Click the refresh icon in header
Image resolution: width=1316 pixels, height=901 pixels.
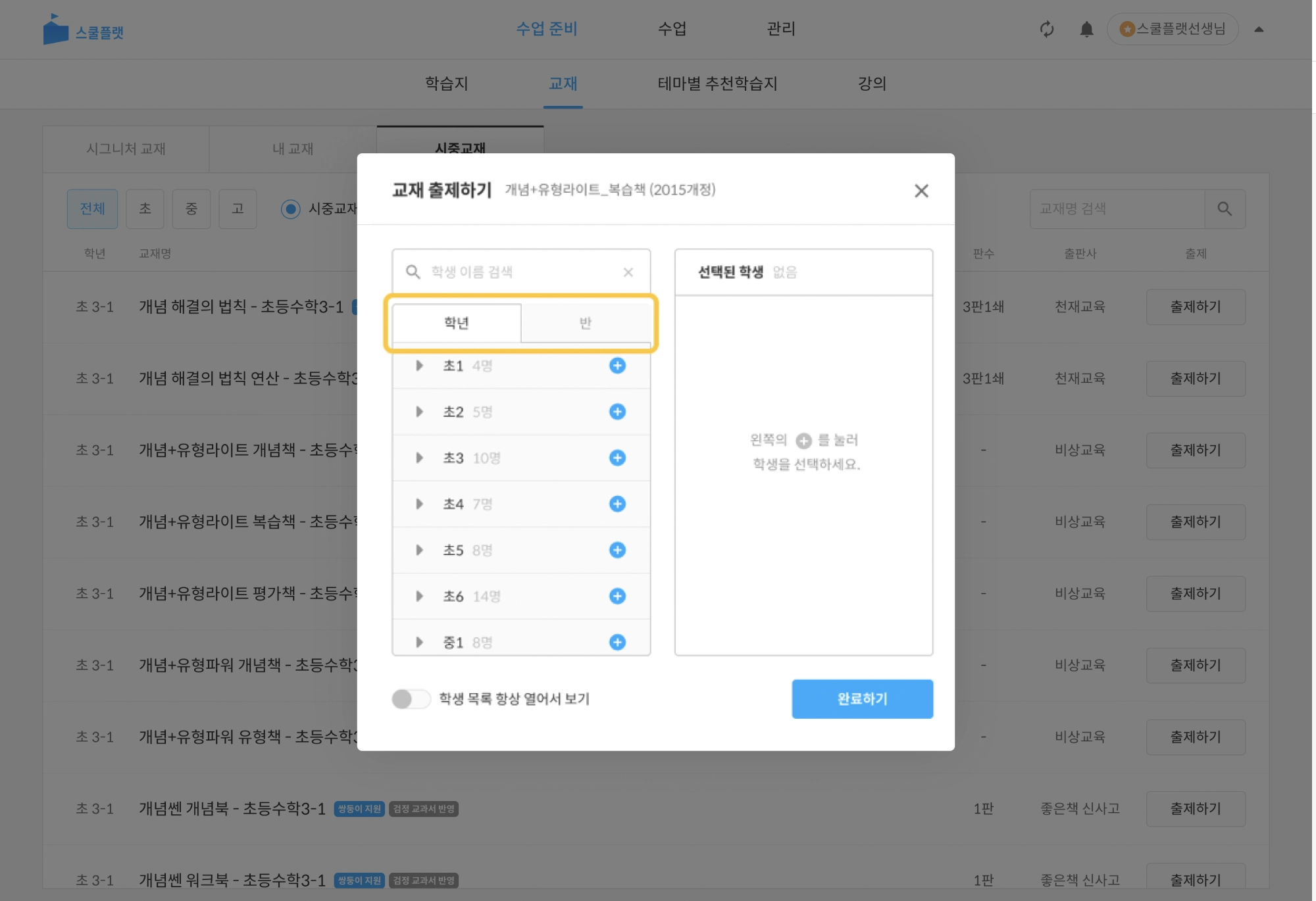tap(1046, 29)
